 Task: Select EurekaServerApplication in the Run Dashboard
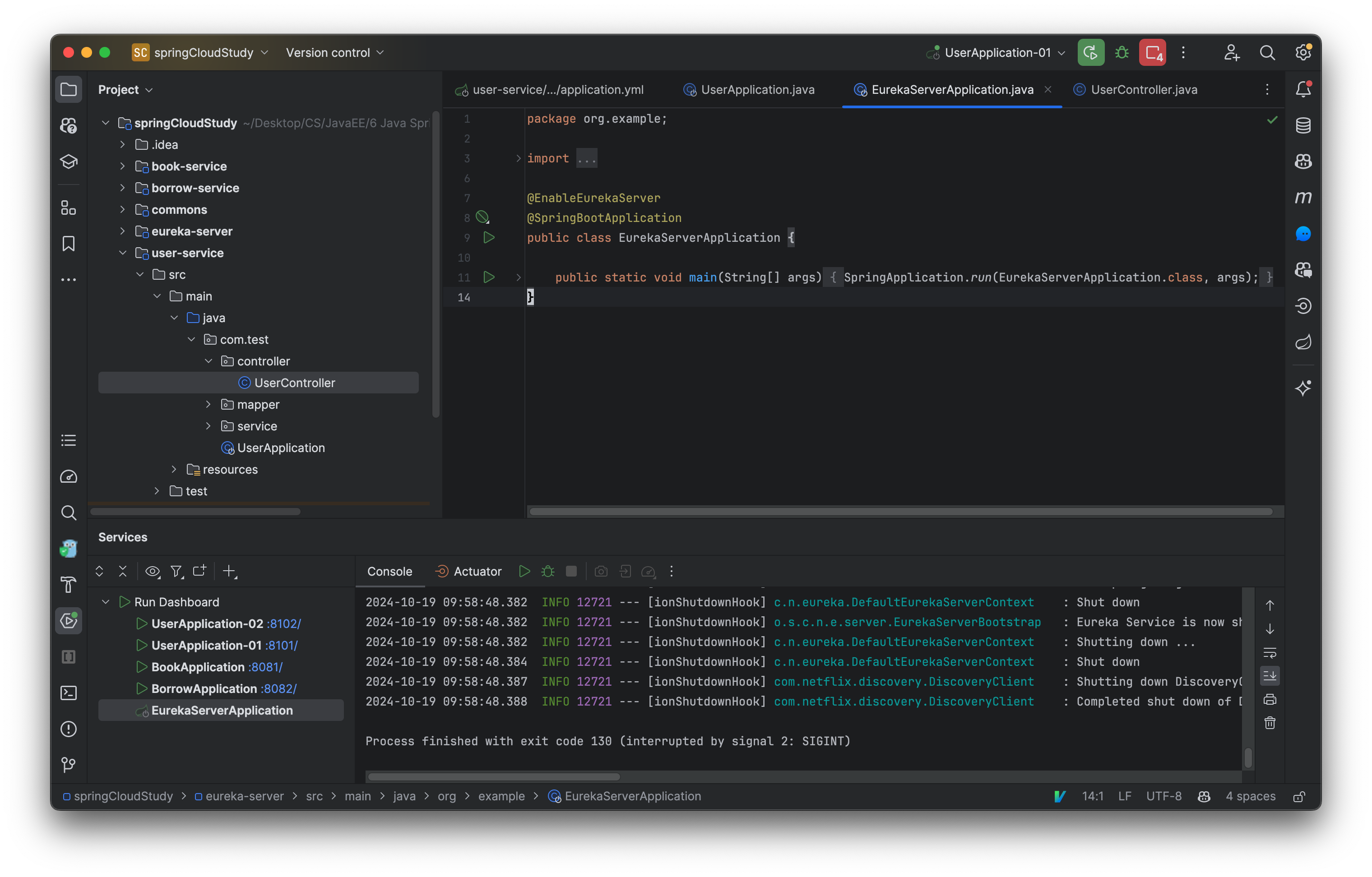click(x=221, y=710)
